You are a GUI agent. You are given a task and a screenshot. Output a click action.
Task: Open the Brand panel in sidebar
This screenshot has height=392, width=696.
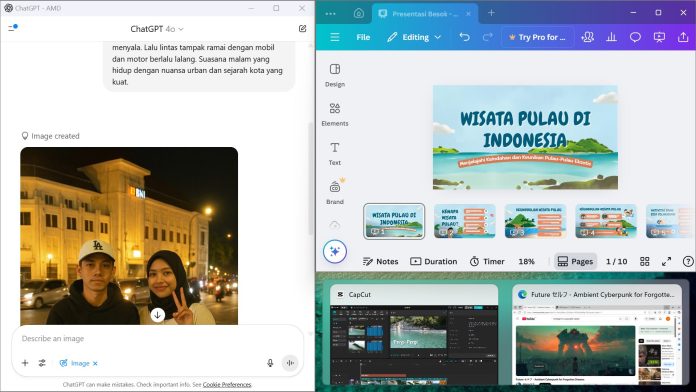335,192
